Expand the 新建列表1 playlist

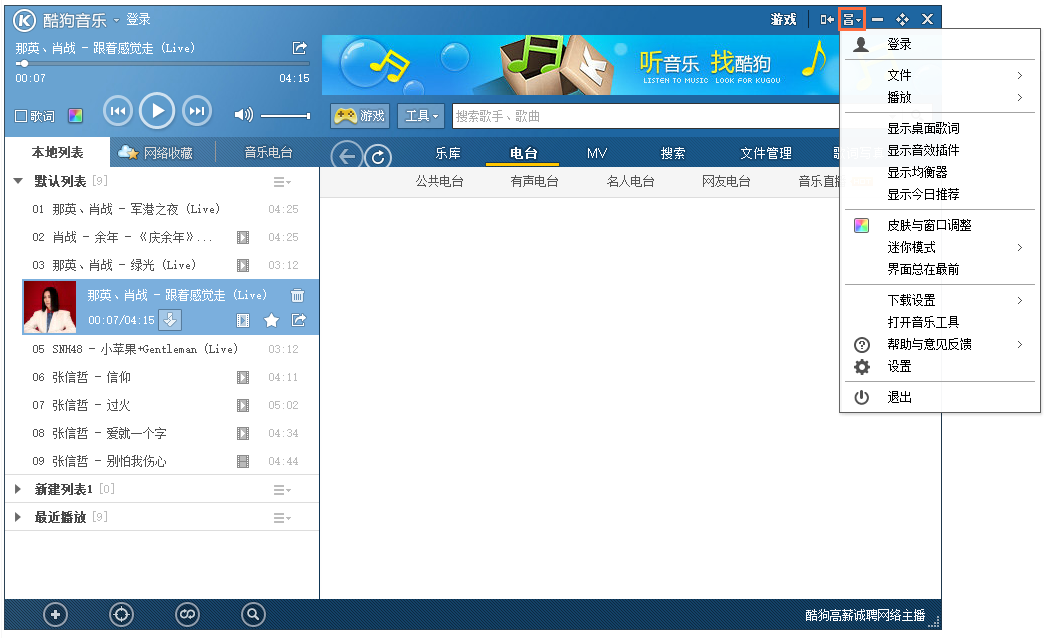pyautogui.click(x=18, y=489)
